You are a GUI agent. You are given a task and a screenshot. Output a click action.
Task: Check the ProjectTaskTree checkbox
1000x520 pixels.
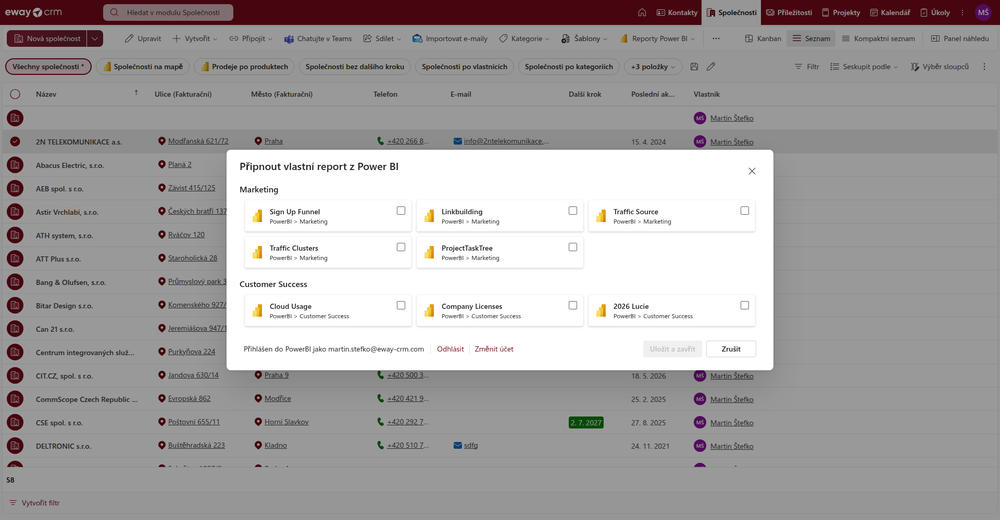[x=573, y=247]
